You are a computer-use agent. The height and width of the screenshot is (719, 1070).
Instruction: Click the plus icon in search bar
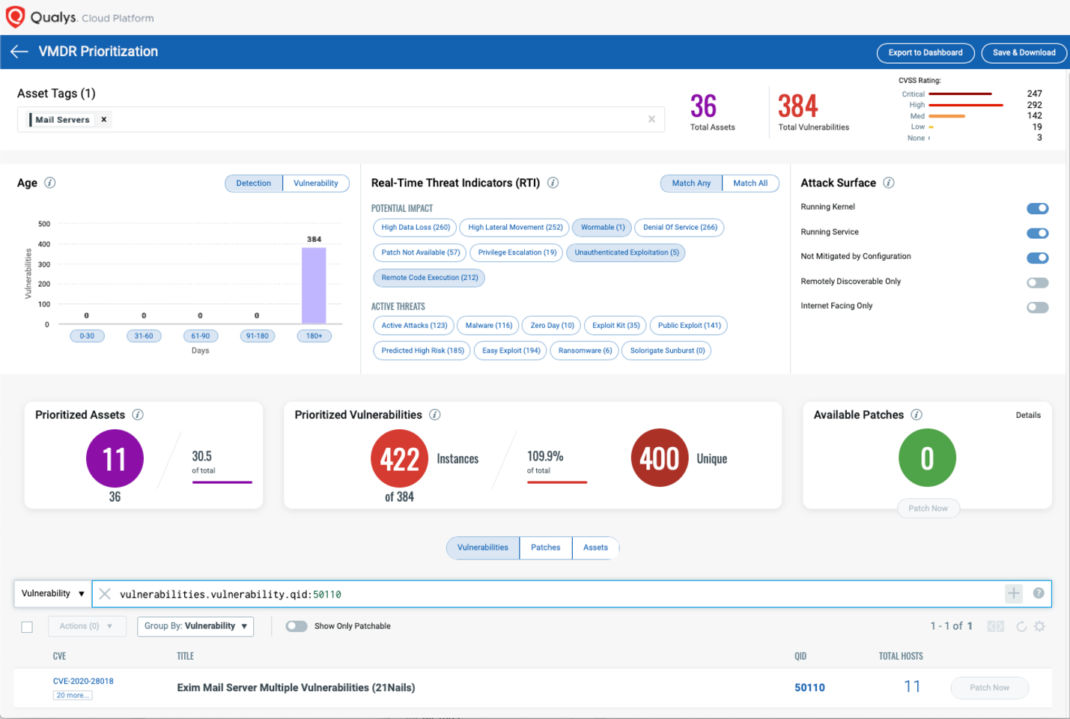[x=1013, y=593]
